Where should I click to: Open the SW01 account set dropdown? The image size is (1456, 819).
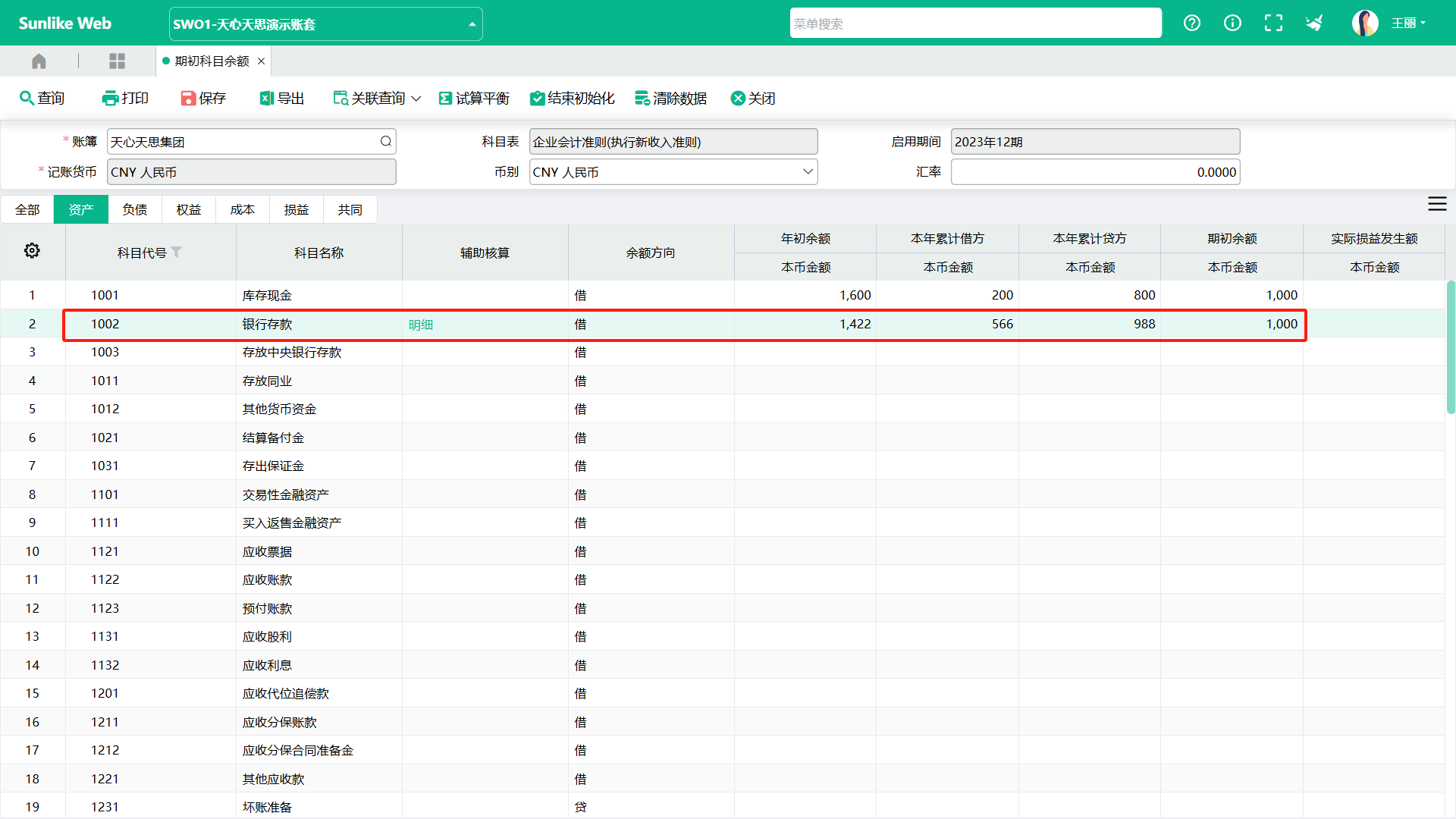(325, 24)
